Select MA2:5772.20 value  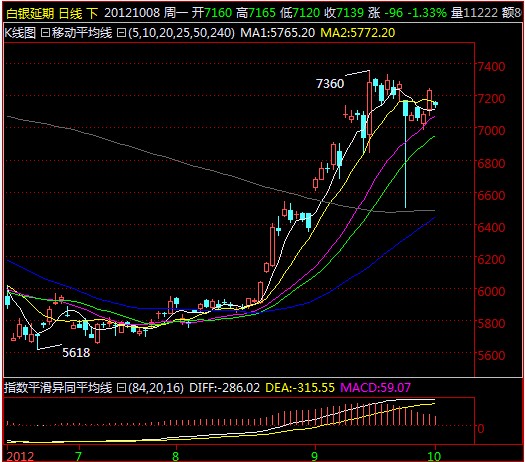[358, 33]
